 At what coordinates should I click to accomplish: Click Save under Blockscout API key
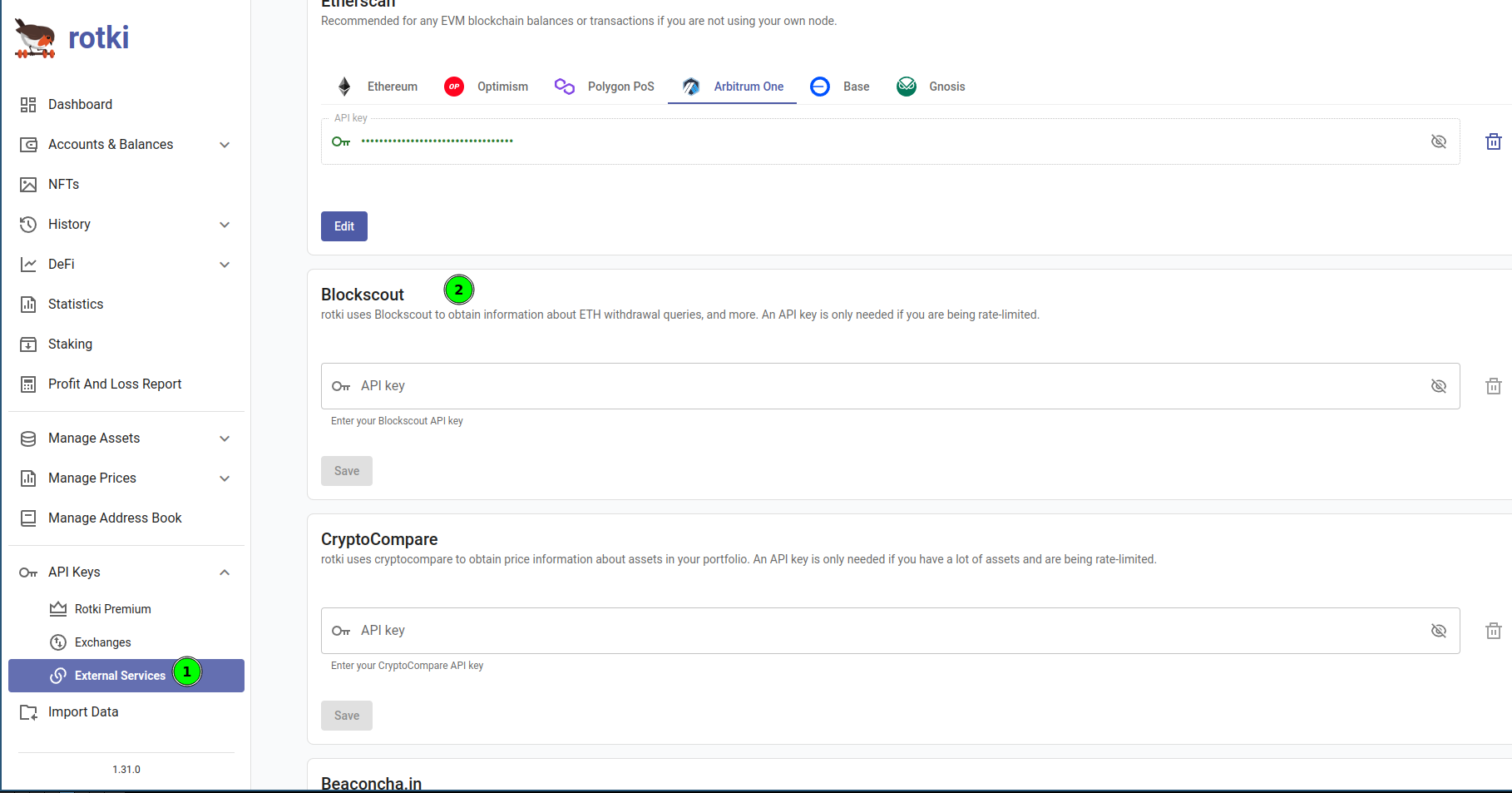point(347,471)
